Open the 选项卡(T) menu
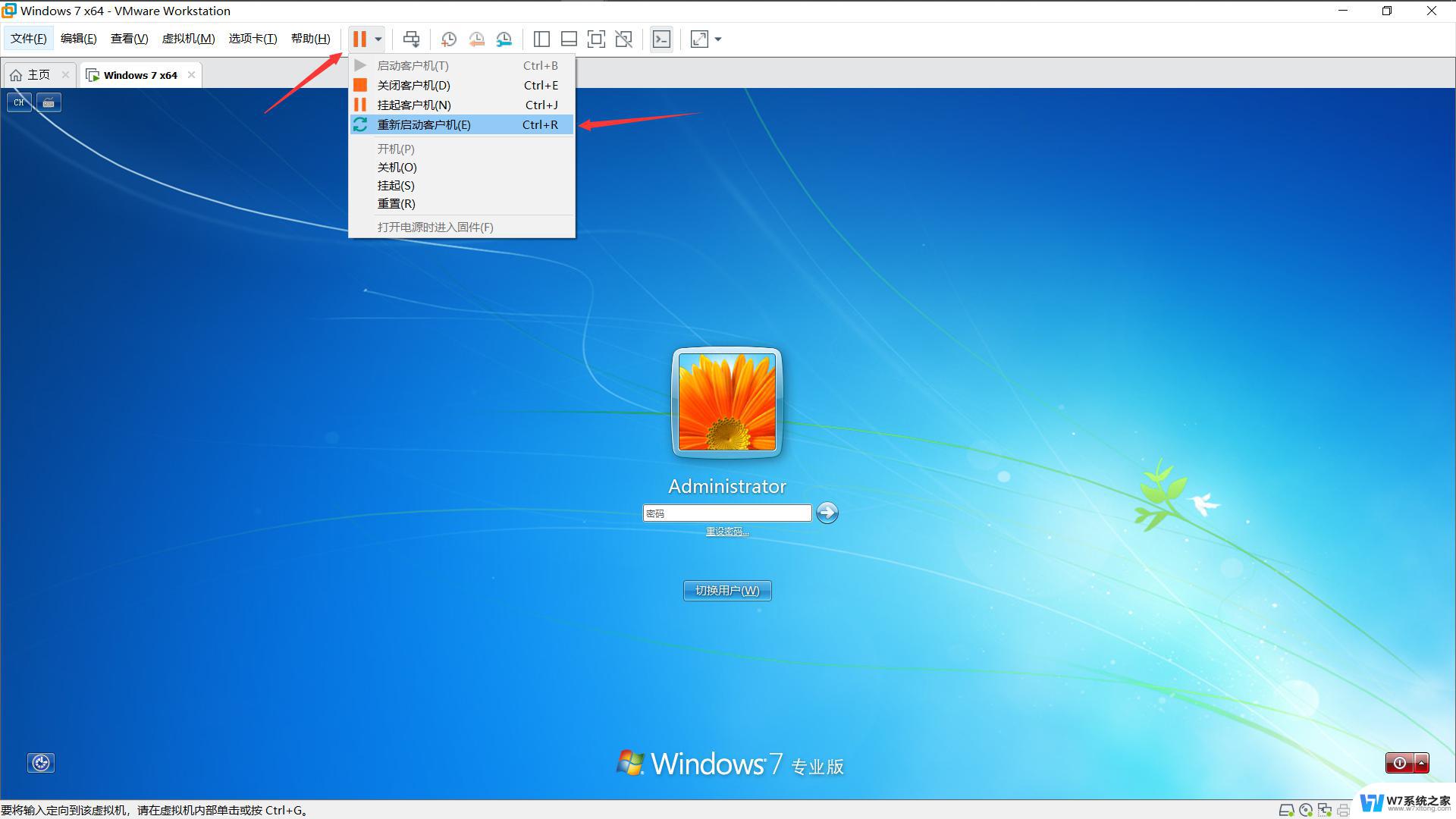 253,39
